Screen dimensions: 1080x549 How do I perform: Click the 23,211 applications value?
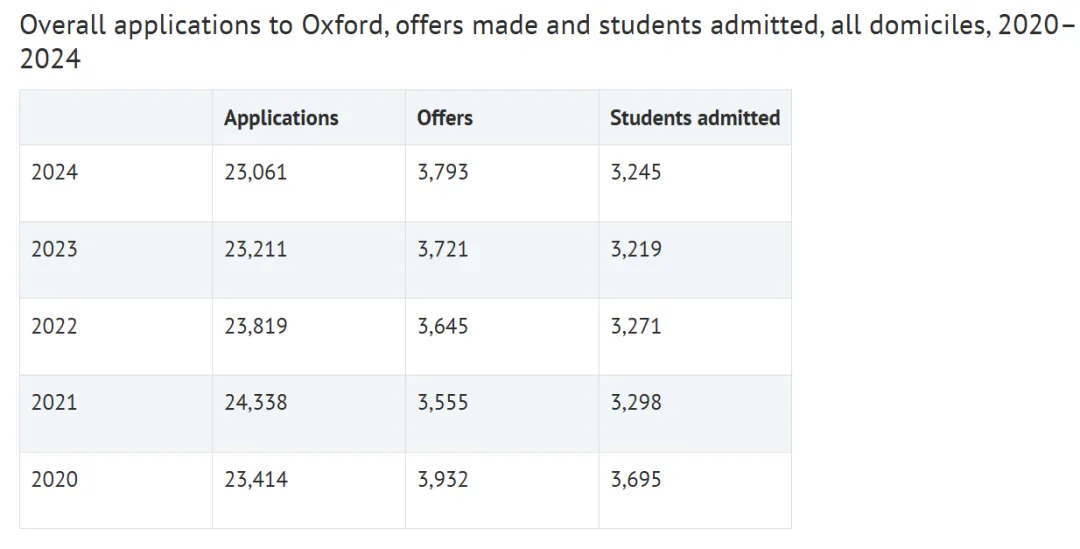(256, 249)
